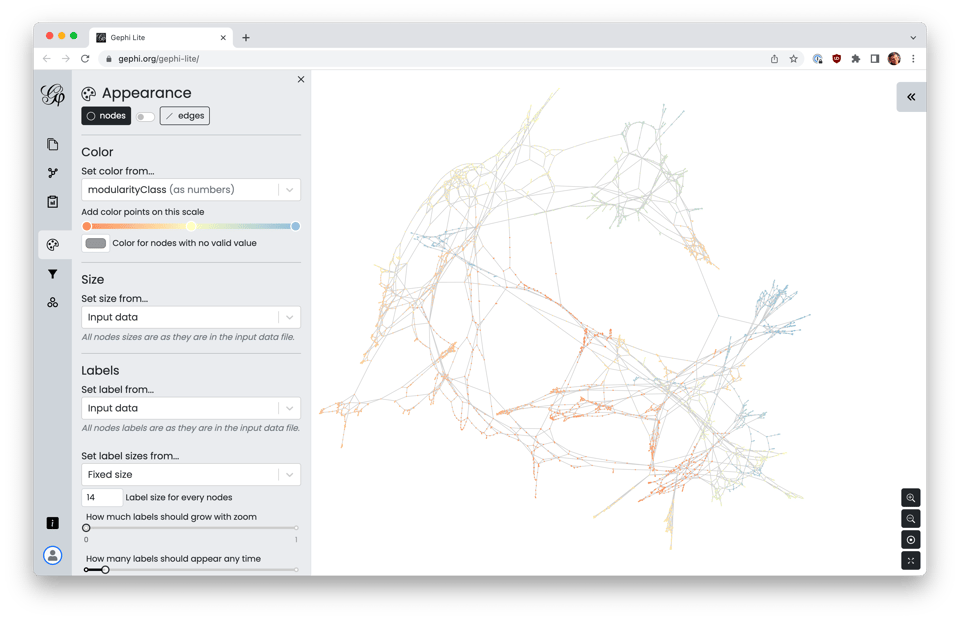Click the zoom in magnifier button
The width and height of the screenshot is (960, 620).
pyautogui.click(x=910, y=498)
